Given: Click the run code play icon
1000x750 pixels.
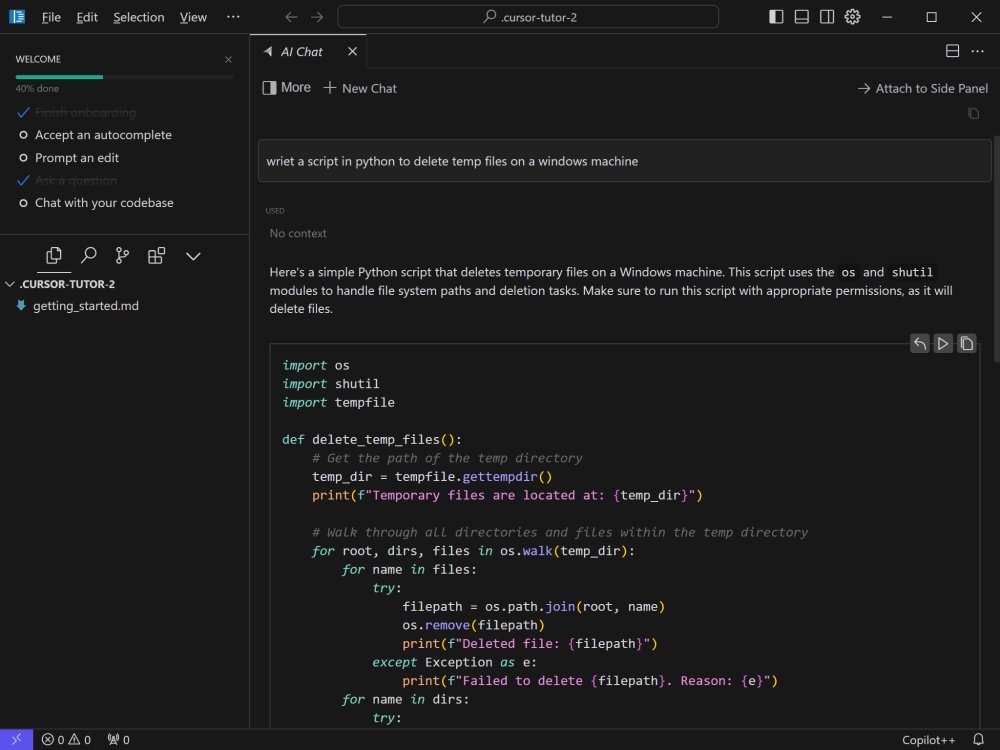Looking at the screenshot, I should pos(943,344).
